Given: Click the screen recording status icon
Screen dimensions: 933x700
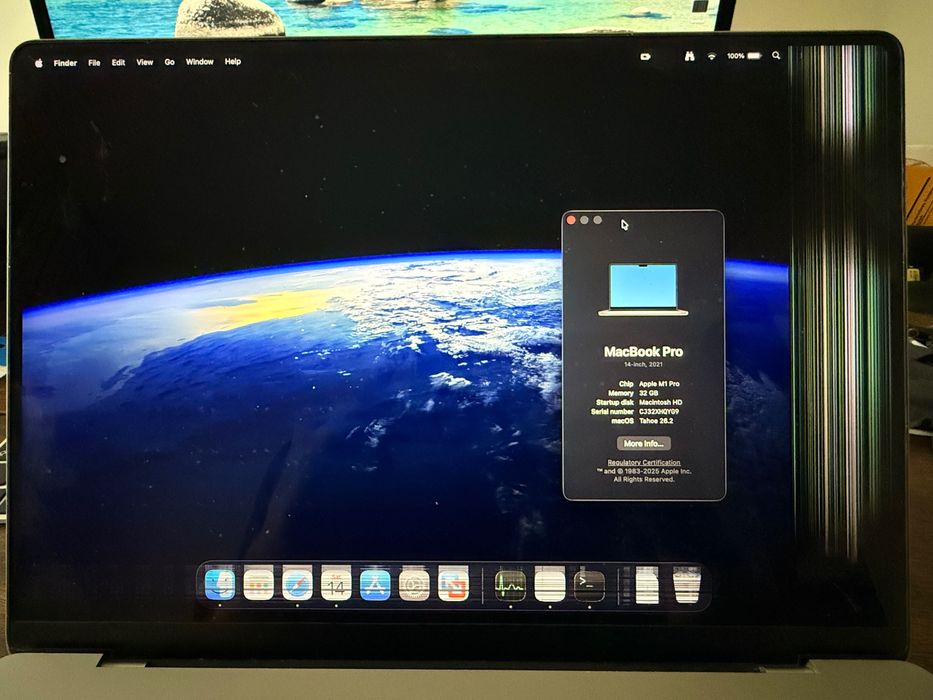Looking at the screenshot, I should [x=646, y=57].
